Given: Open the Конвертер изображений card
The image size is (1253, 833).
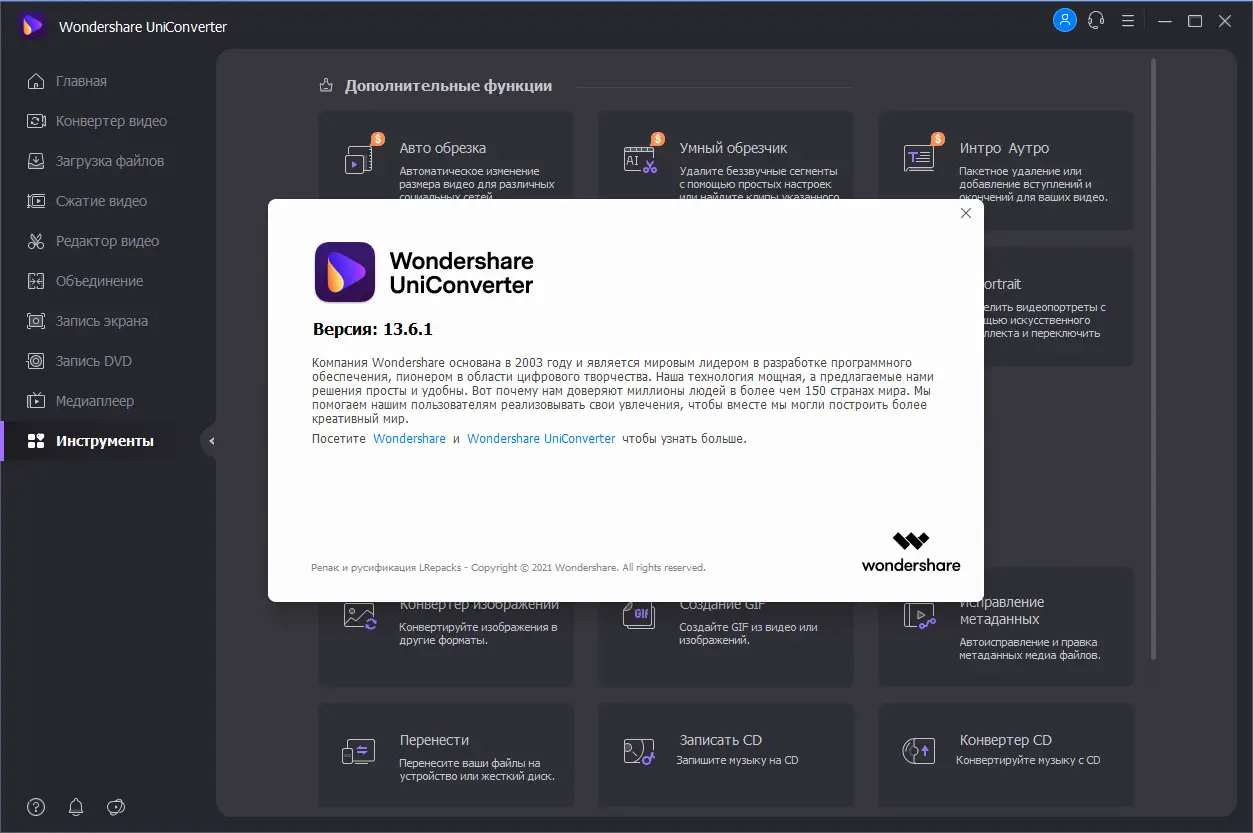Looking at the screenshot, I should (446, 643).
